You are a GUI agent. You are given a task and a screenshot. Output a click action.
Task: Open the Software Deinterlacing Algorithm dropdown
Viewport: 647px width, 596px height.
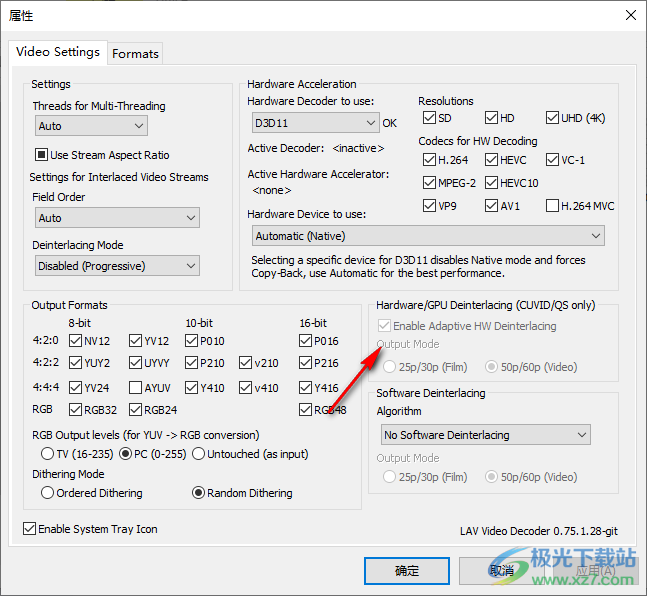point(486,435)
